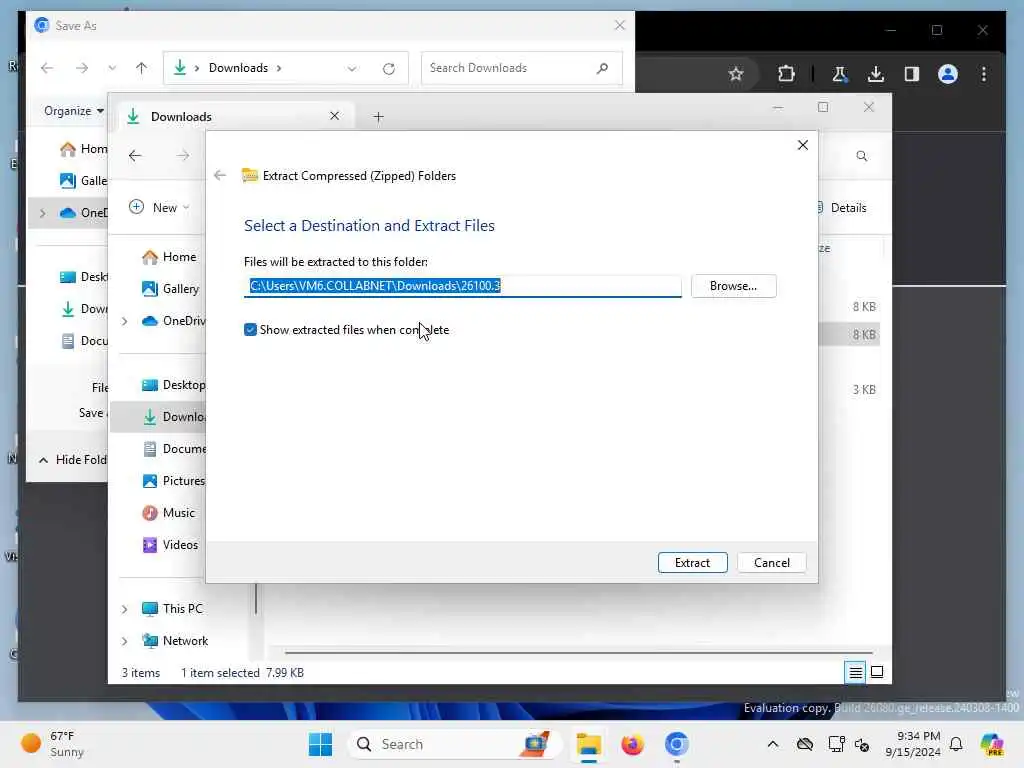1024x768 pixels.
Task: Expand the This PC tree node
Action: (x=125, y=609)
